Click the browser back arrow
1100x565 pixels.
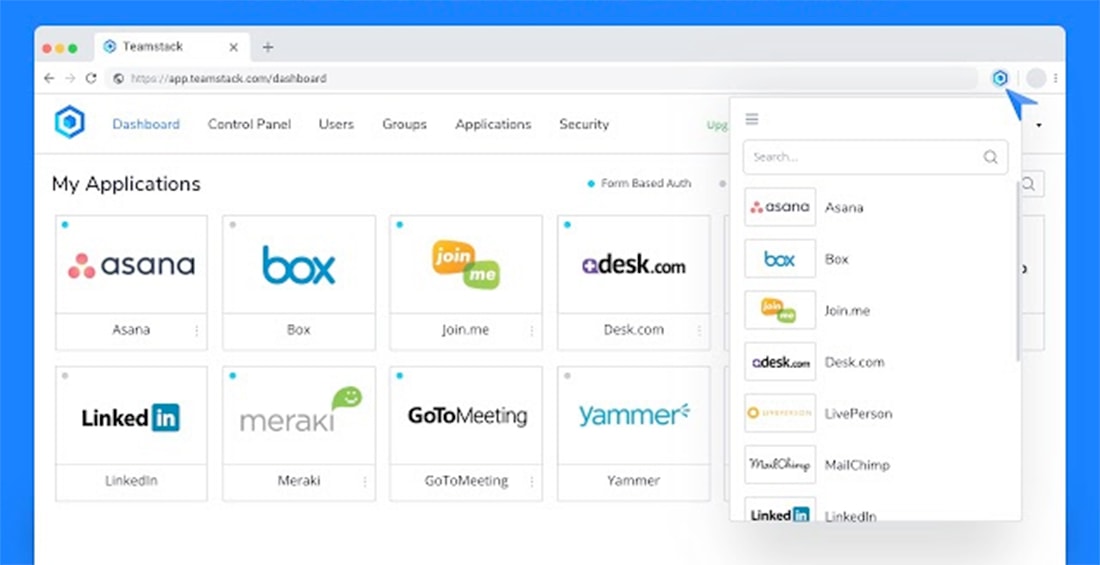48,78
